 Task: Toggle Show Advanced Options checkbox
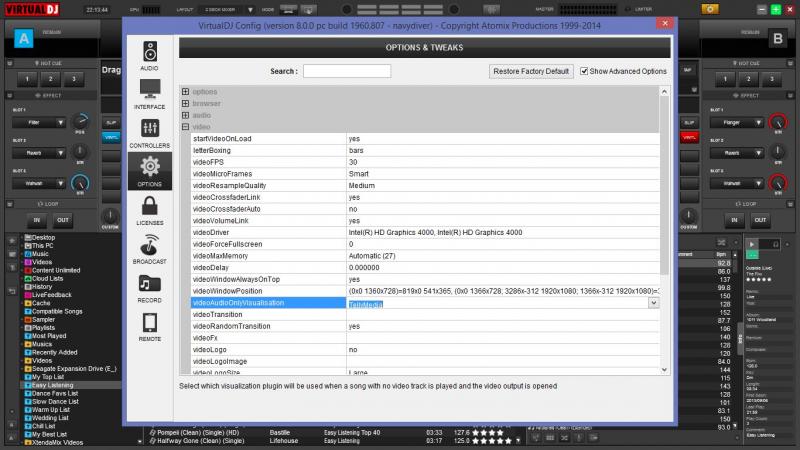pyautogui.click(x=584, y=71)
